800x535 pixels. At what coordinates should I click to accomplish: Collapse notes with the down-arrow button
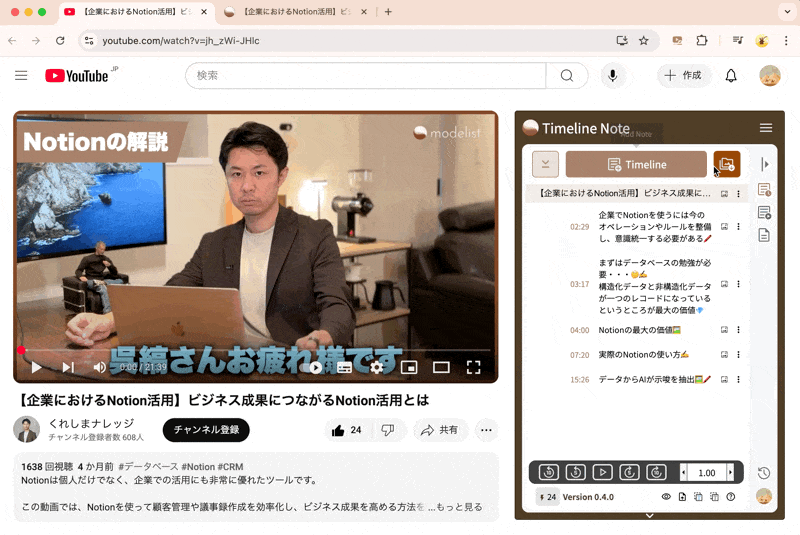click(545, 164)
